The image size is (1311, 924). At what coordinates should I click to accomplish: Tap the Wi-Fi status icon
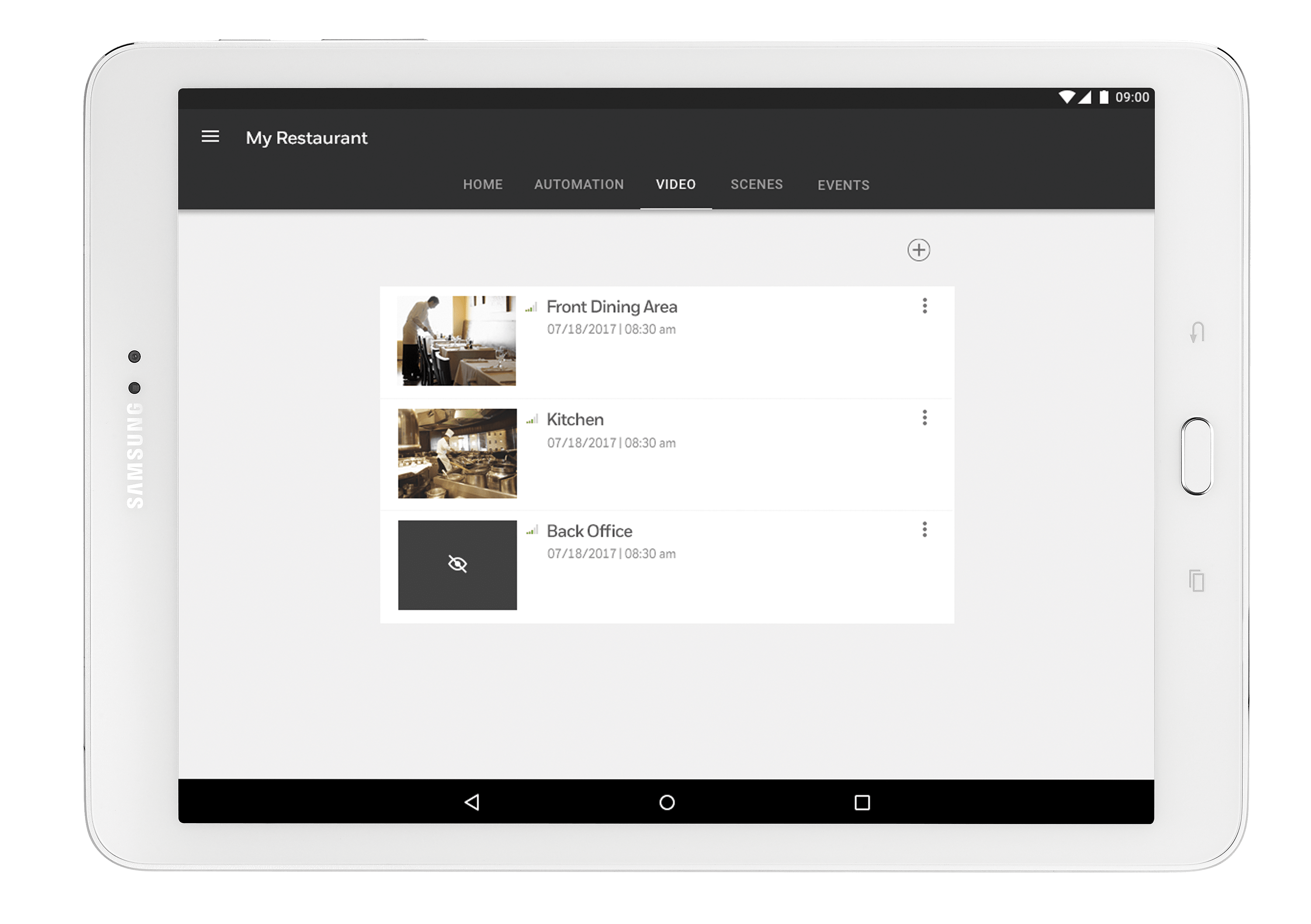point(1067,97)
